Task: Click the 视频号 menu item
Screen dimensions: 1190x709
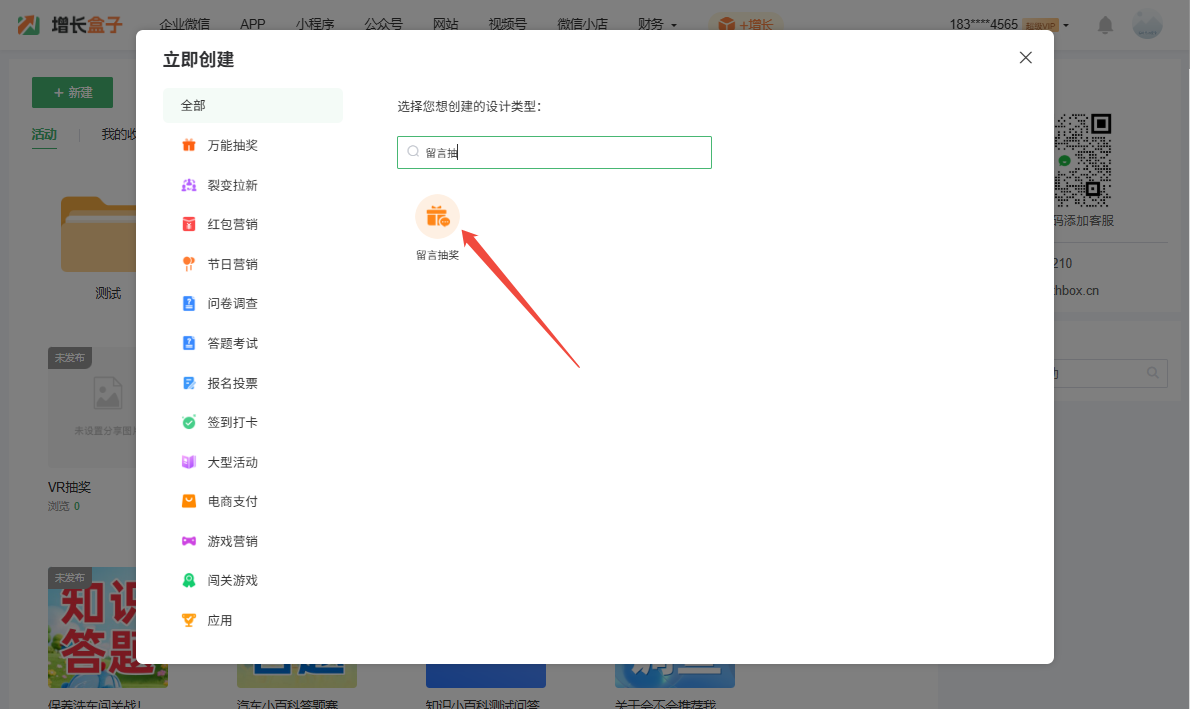Action: point(507,24)
